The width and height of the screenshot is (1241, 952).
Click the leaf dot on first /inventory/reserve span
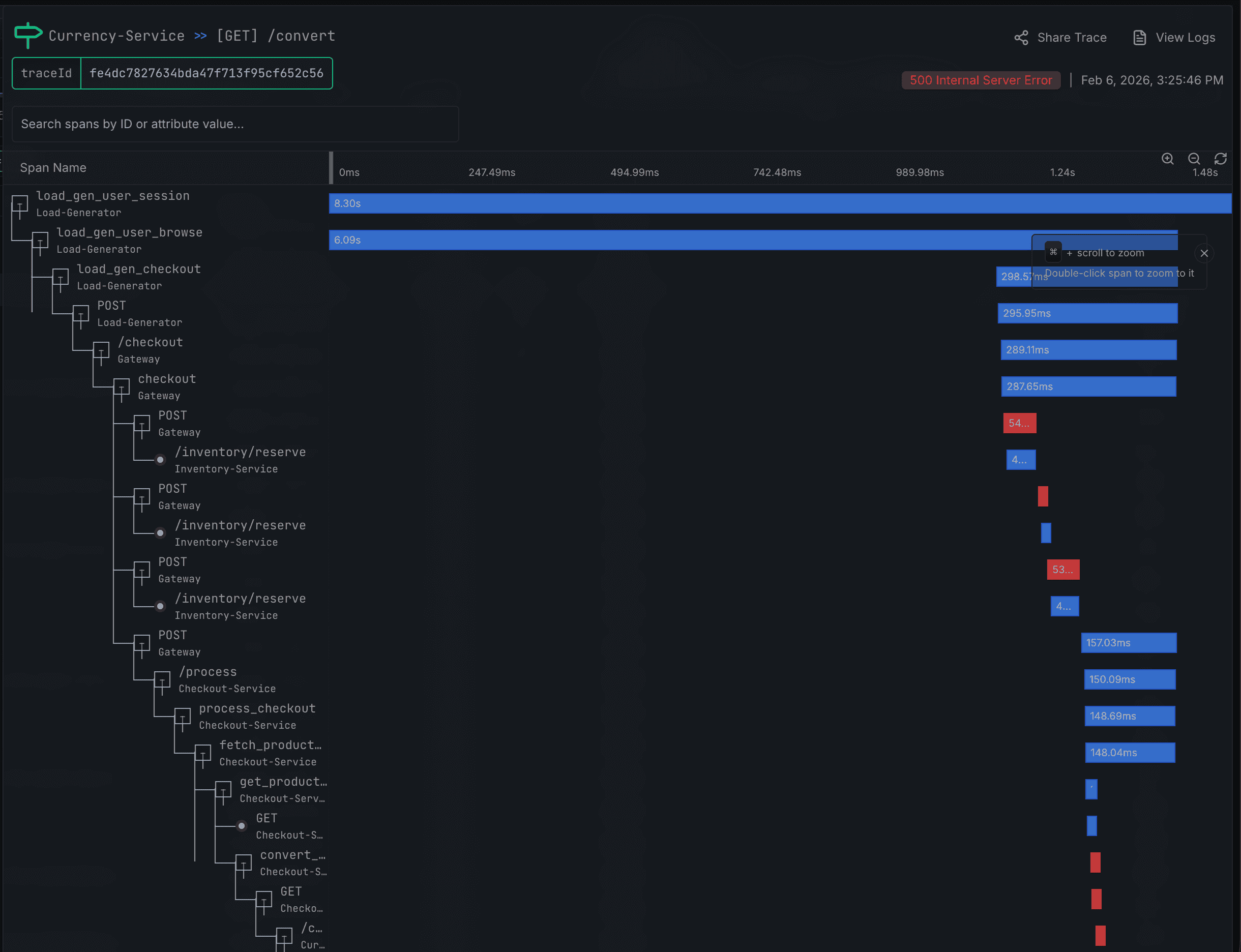tap(161, 460)
